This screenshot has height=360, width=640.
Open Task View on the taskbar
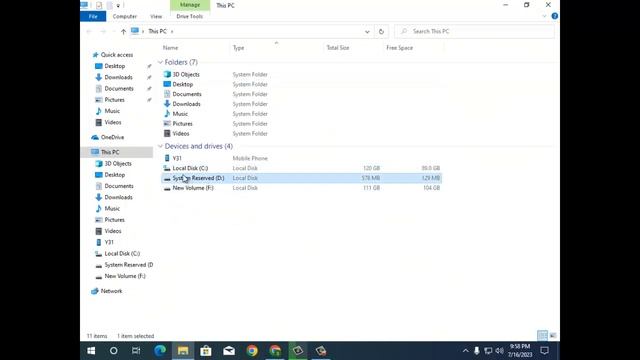pos(136,351)
